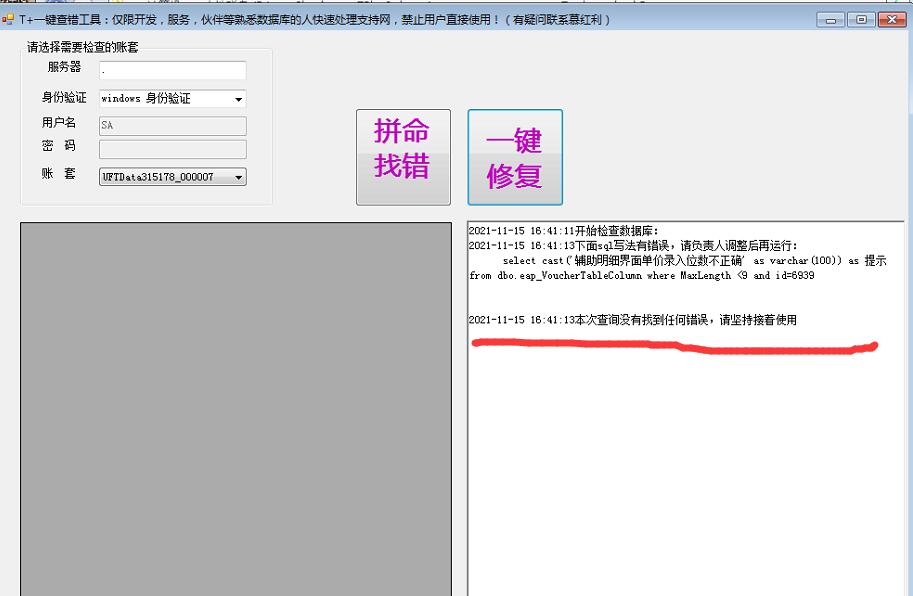Click the 服务器 label
The image size is (913, 596).
[64, 67]
